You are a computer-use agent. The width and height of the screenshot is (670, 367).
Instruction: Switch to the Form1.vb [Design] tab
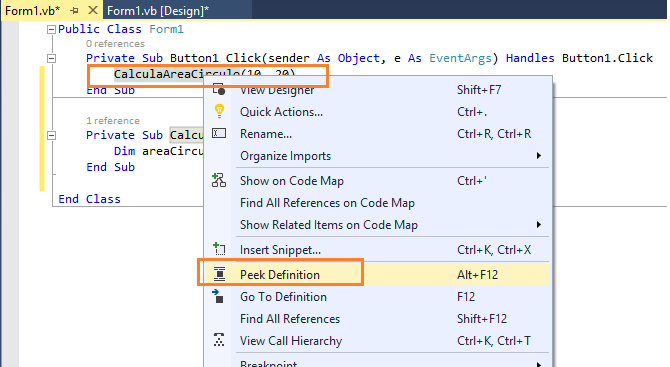click(x=158, y=11)
